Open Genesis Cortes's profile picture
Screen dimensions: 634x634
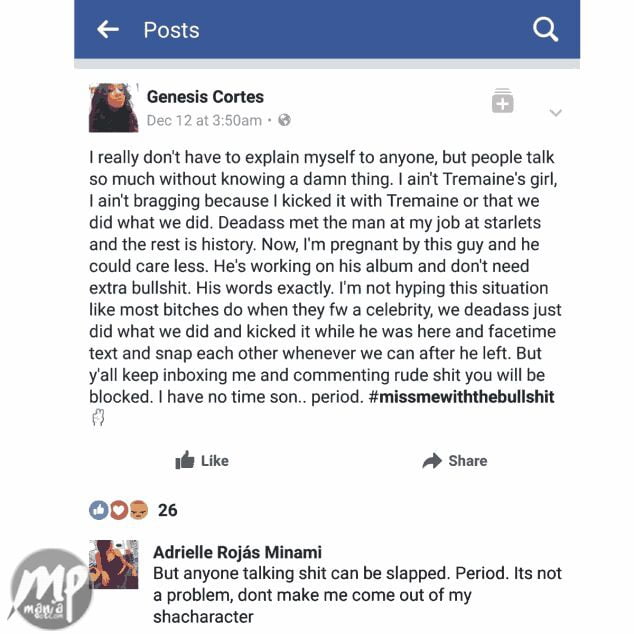click(x=113, y=108)
